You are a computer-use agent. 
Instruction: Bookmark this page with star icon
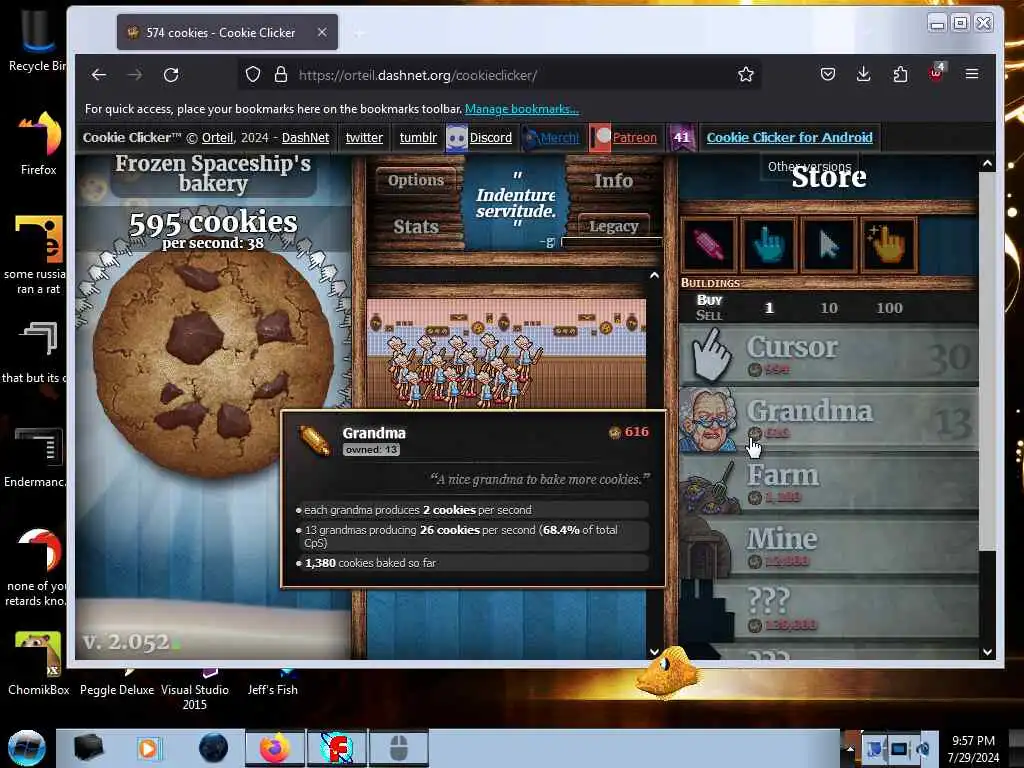(x=745, y=74)
